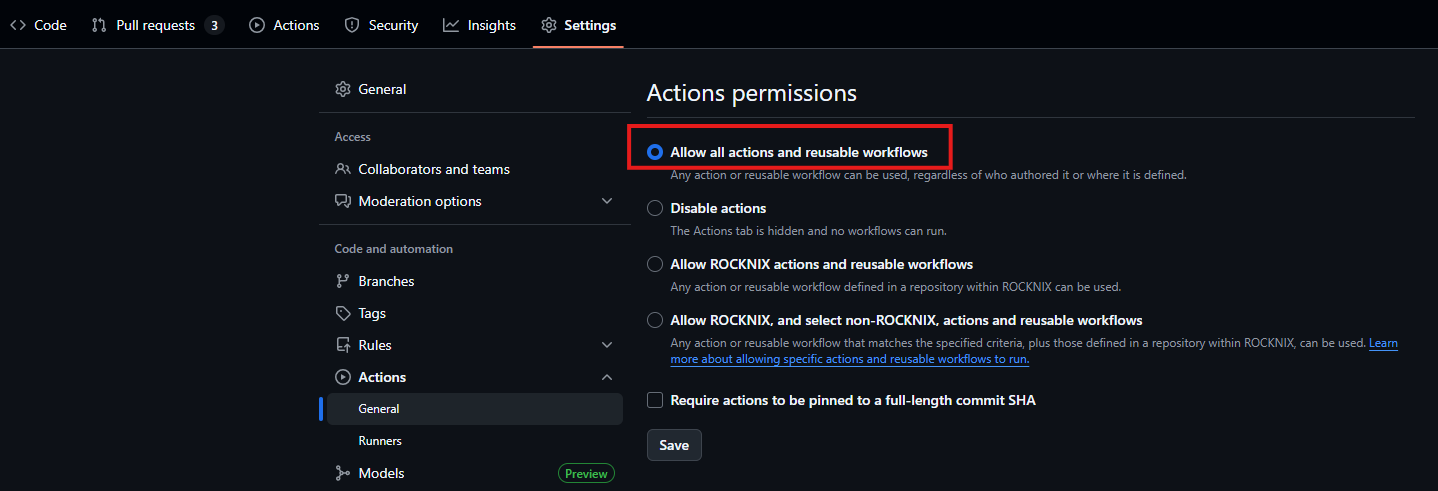Select Allow all actions and reusable workflows
Image resolution: width=1438 pixels, height=491 pixels.
[x=655, y=152]
